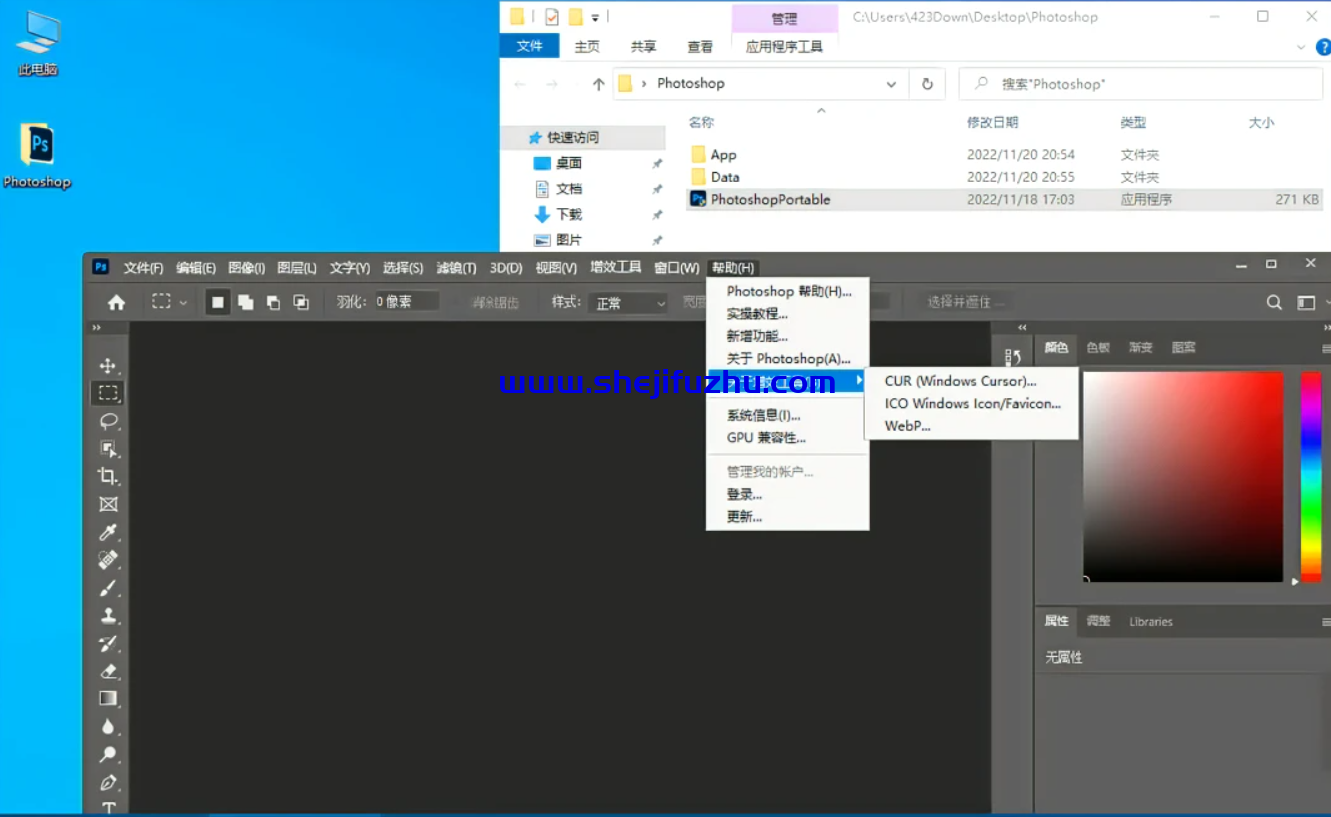
Task: Open 关于 Photoshop(A)... menu entry
Action: click(x=788, y=359)
